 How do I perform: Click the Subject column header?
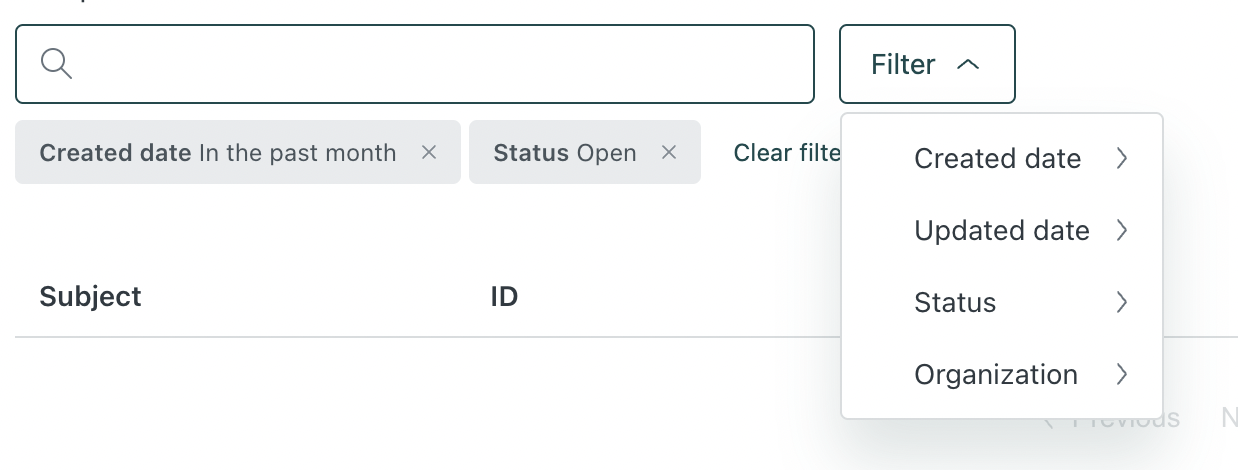click(90, 296)
